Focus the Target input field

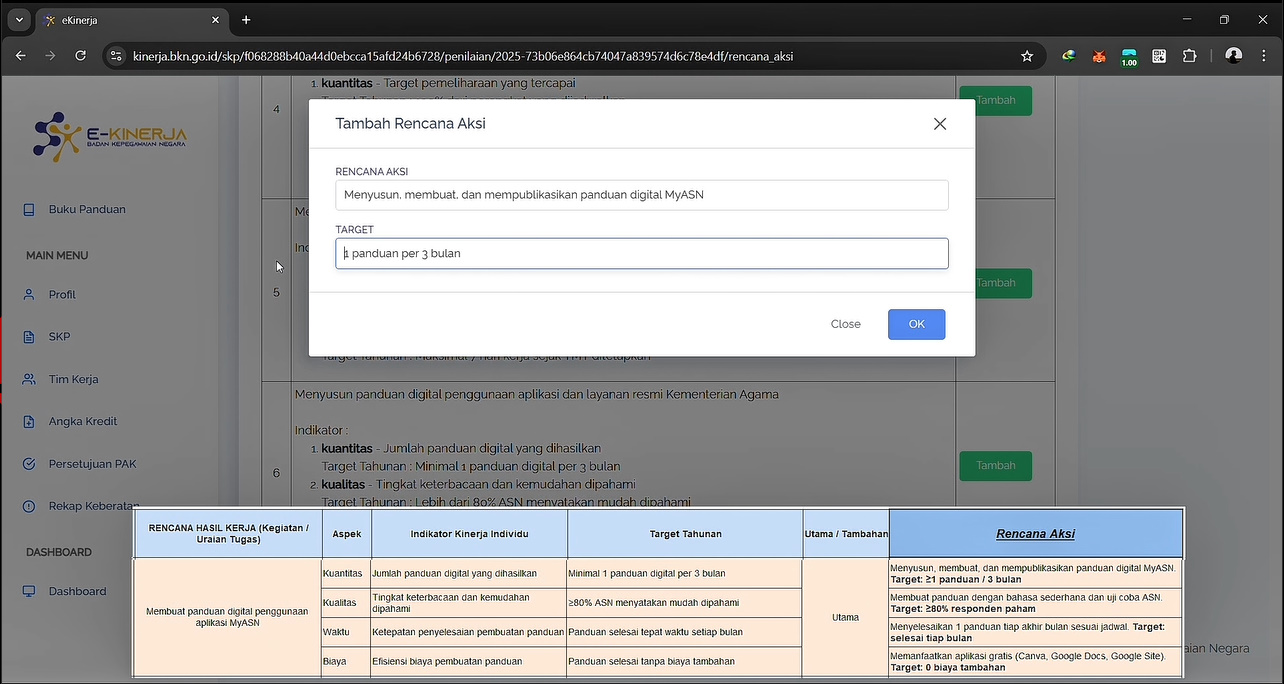pos(641,253)
